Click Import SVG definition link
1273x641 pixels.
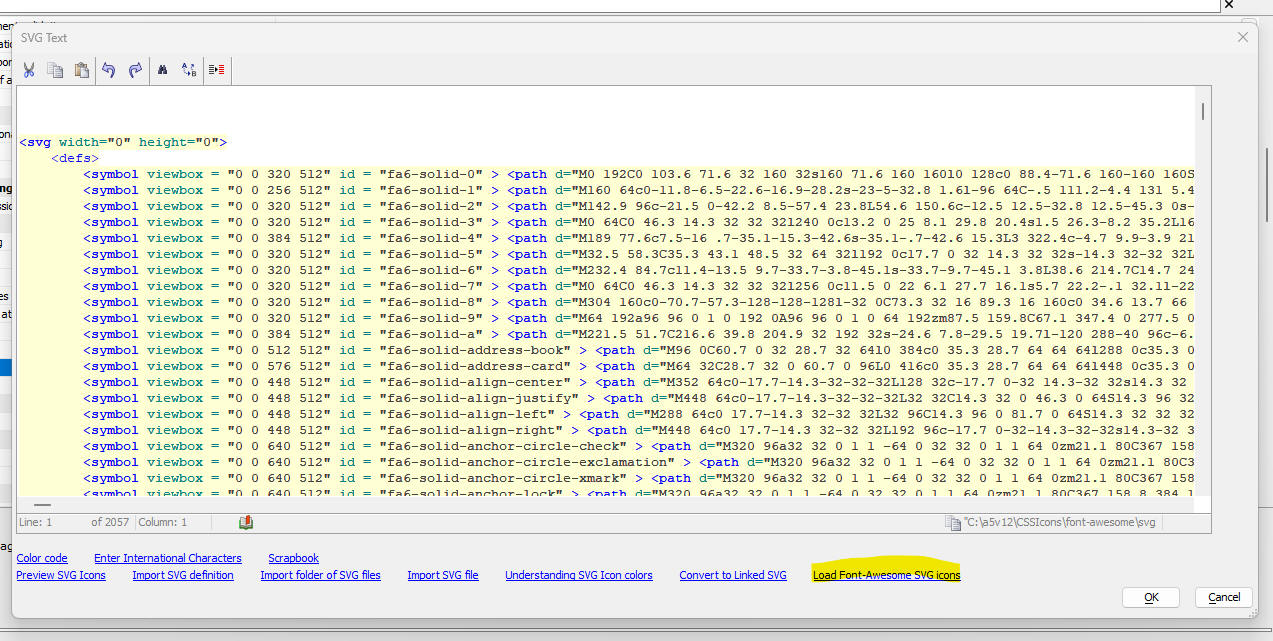point(183,575)
